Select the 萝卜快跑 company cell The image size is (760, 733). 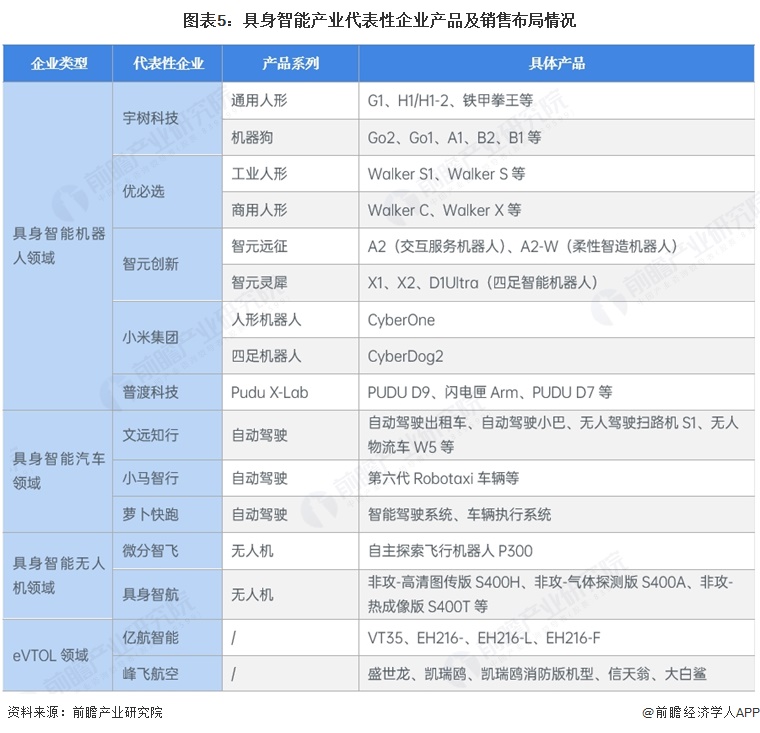point(168,514)
